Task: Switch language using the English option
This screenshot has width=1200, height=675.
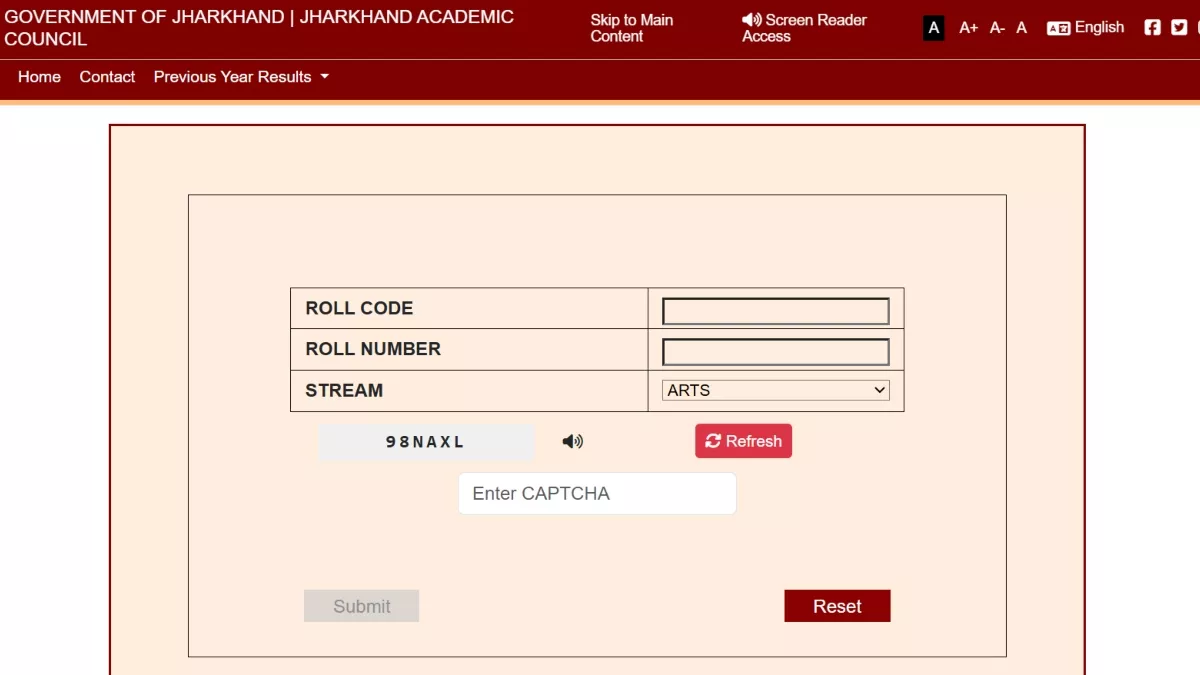Action: point(1086,28)
